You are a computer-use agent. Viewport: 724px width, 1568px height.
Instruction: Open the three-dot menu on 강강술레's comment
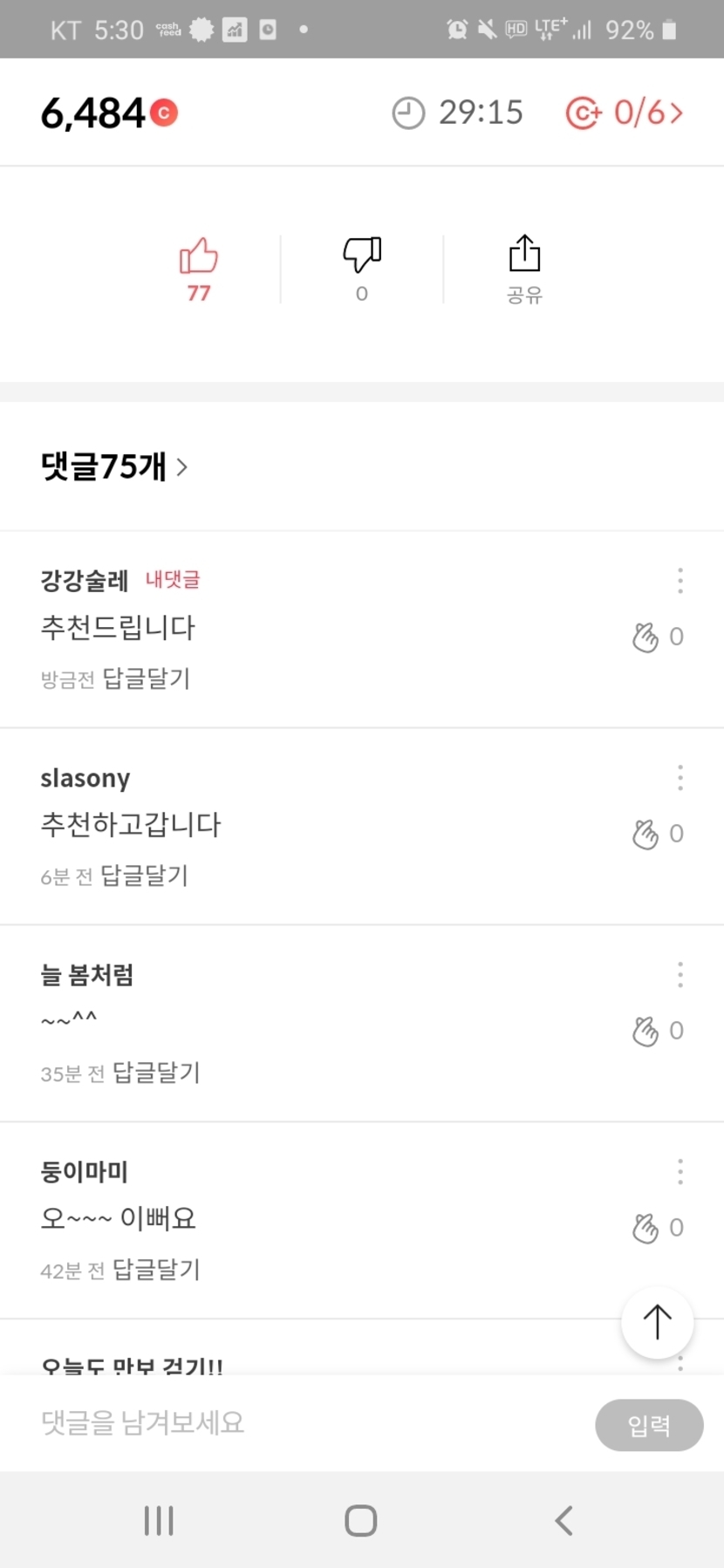[680, 581]
